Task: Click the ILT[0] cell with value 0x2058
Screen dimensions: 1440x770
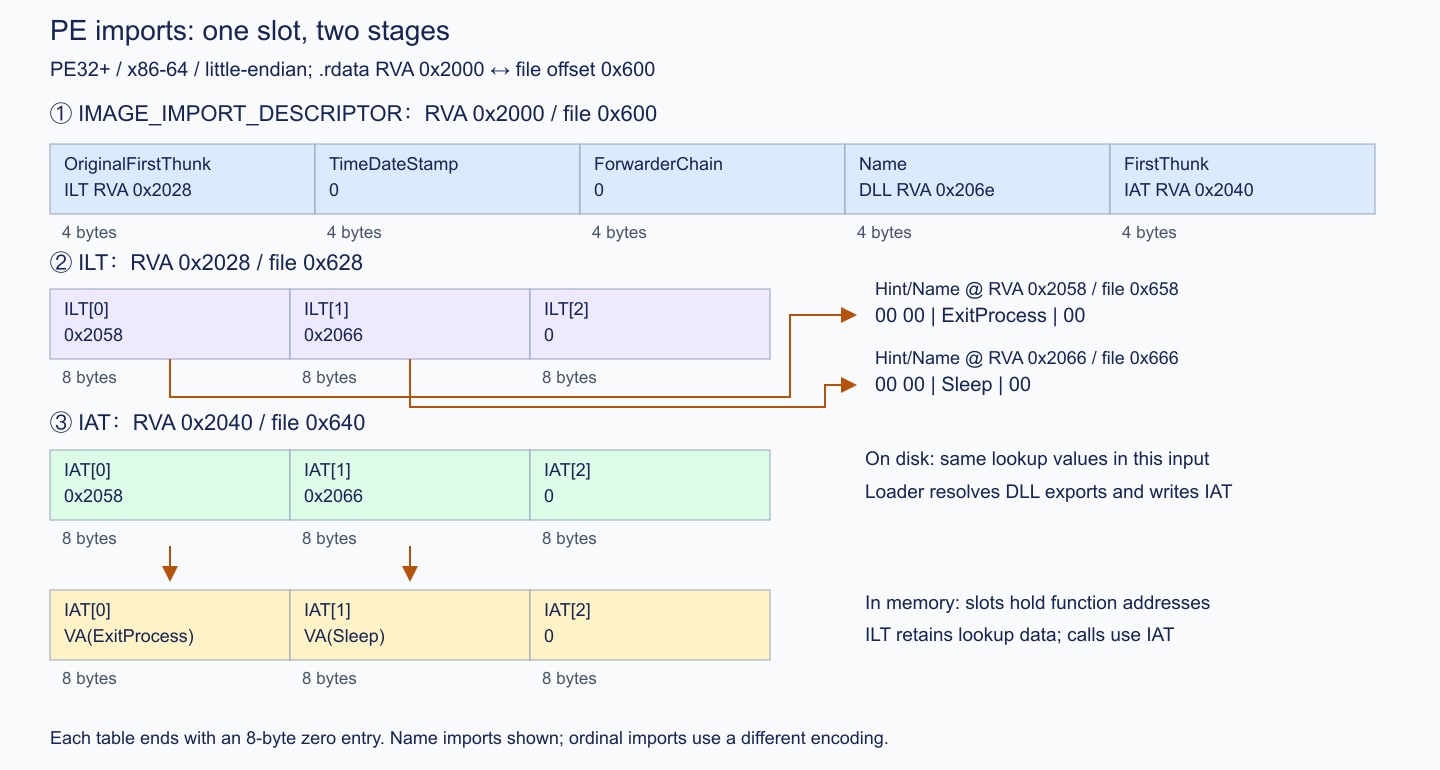Action: (x=170, y=324)
